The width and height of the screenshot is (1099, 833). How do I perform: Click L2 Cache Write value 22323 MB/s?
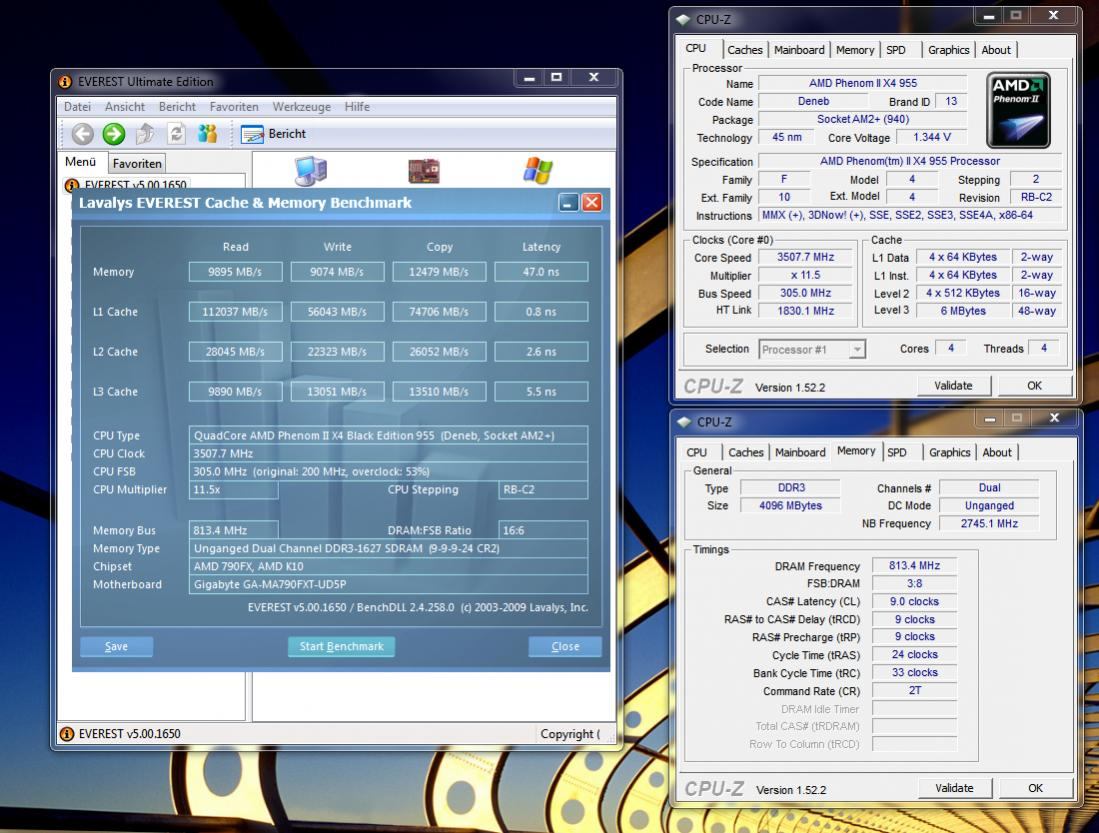pos(337,352)
